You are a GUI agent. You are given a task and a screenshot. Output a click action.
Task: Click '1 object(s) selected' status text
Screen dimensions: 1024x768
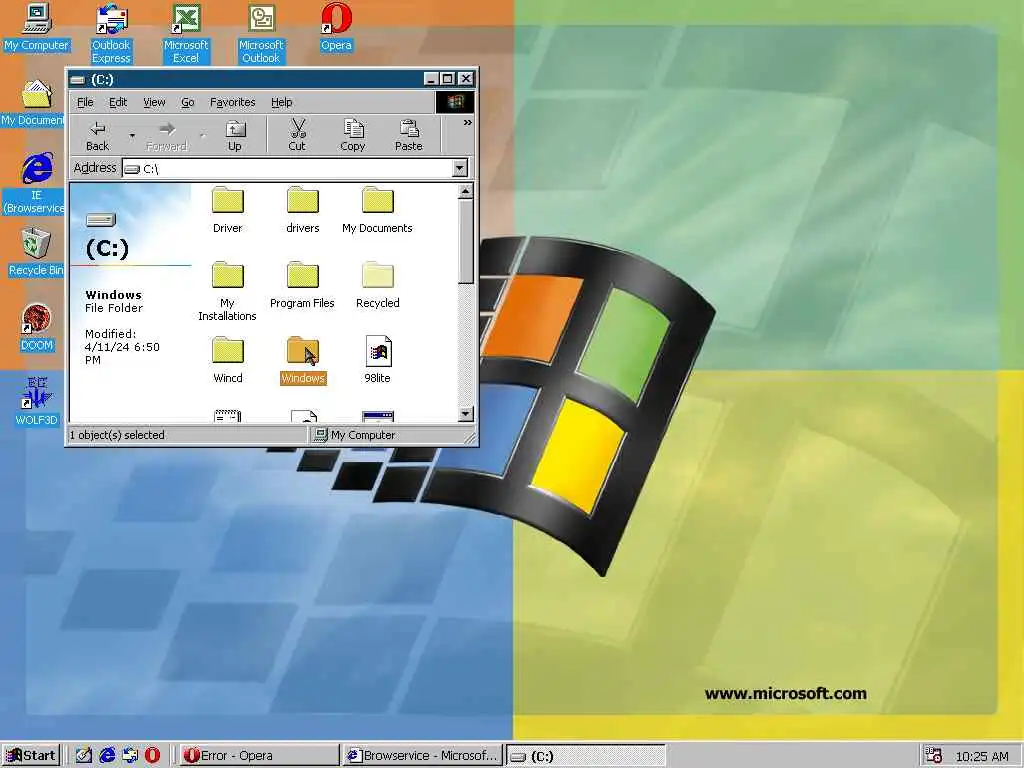coord(117,435)
